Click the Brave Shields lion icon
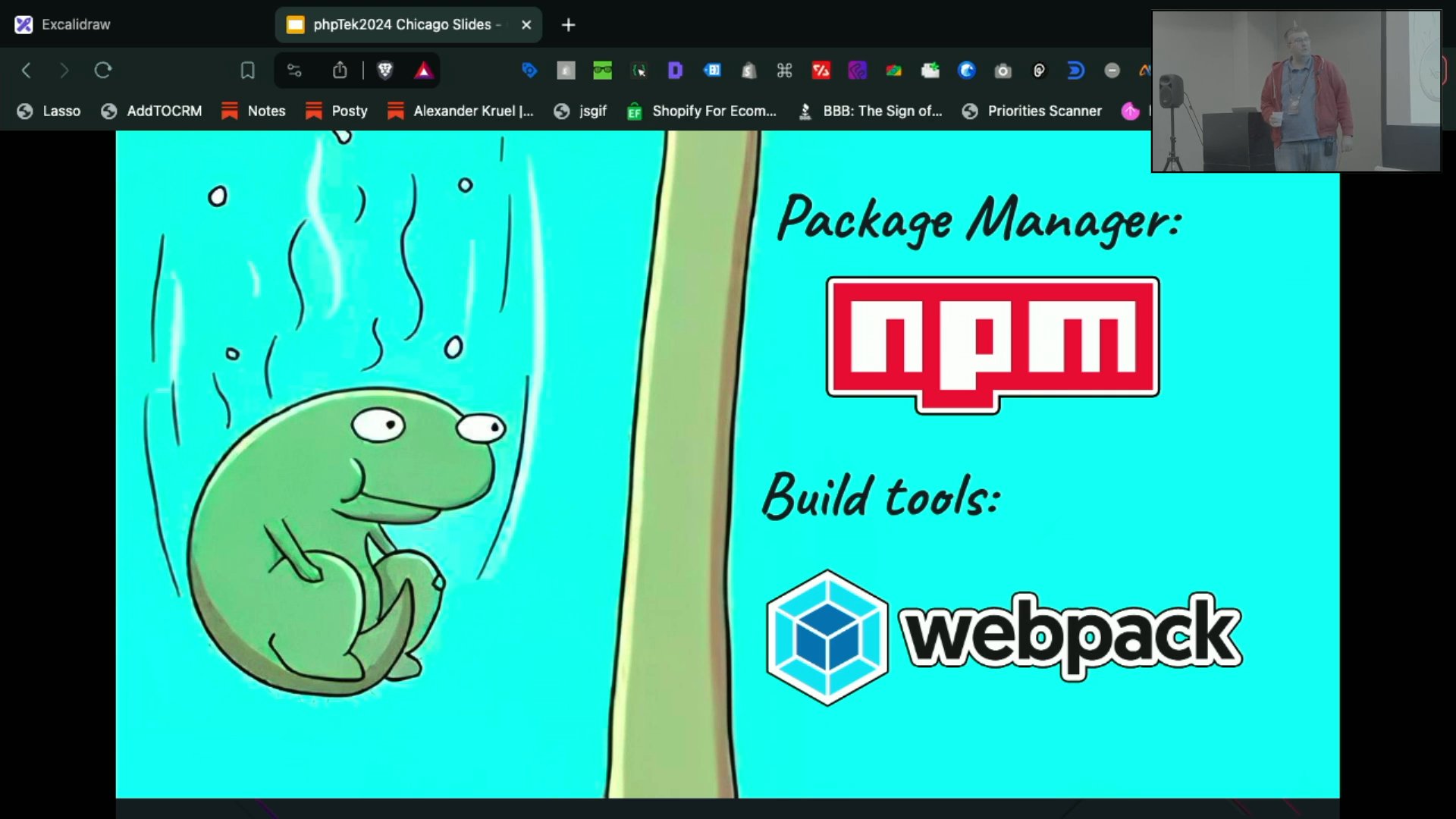The height and width of the screenshot is (819, 1456). tap(384, 71)
